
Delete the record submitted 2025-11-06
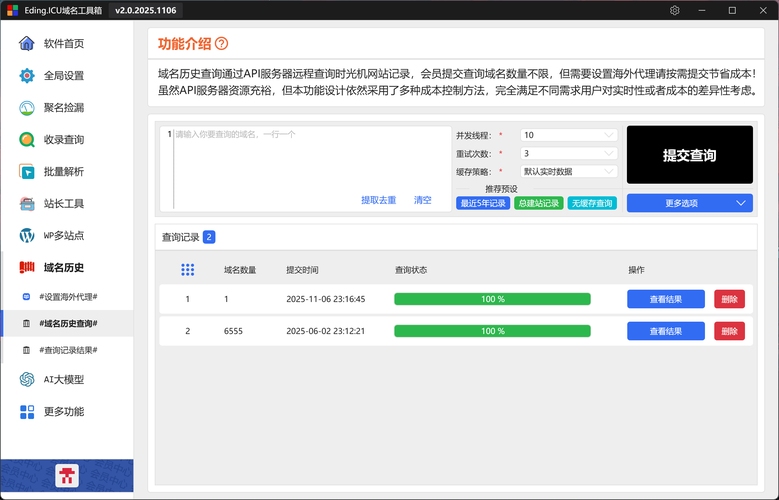[x=729, y=299]
